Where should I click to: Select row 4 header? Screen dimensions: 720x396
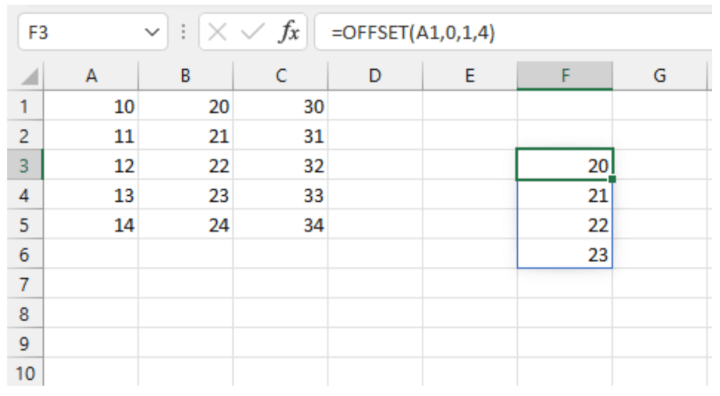(25, 195)
